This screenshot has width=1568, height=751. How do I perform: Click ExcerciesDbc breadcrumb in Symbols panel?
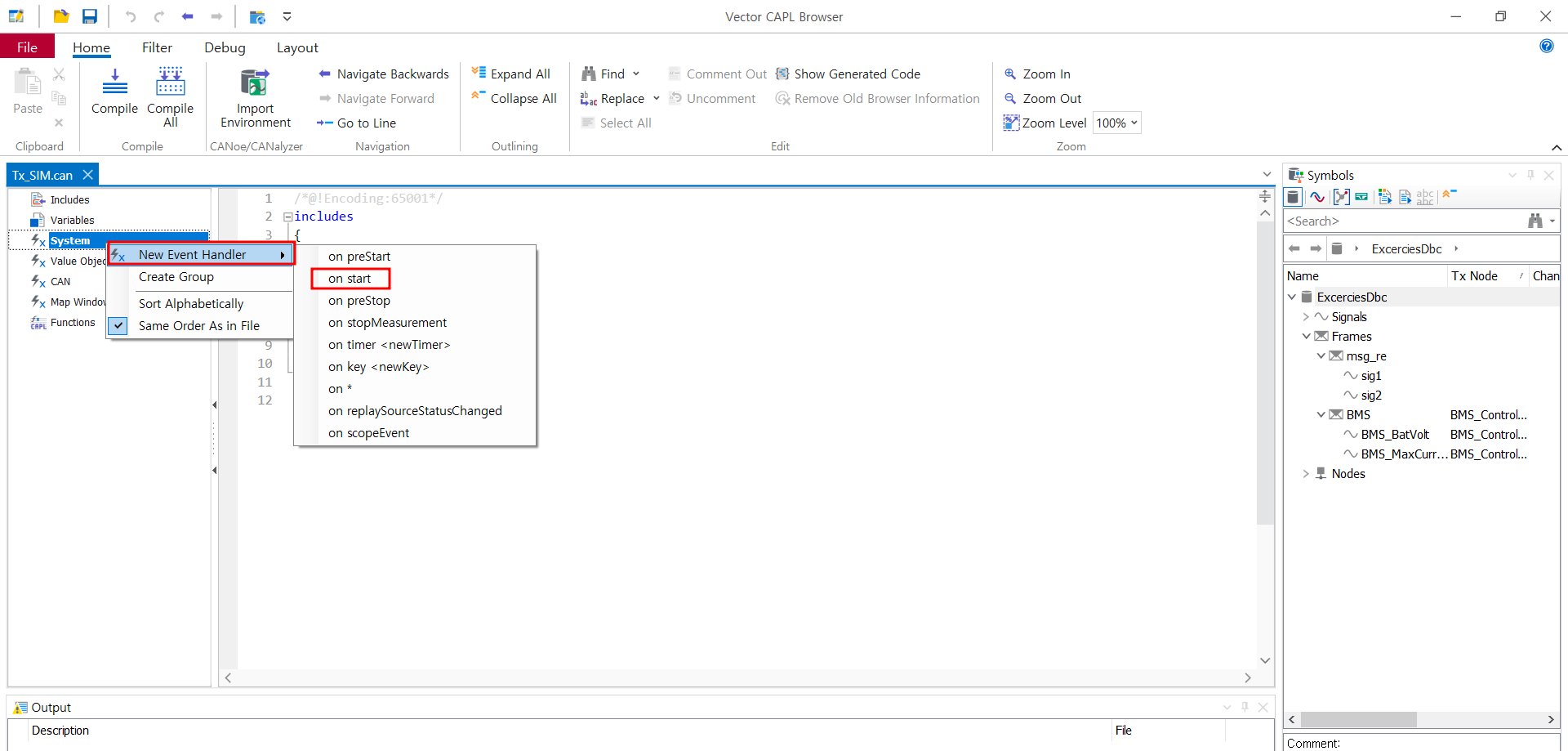pyautogui.click(x=1406, y=248)
